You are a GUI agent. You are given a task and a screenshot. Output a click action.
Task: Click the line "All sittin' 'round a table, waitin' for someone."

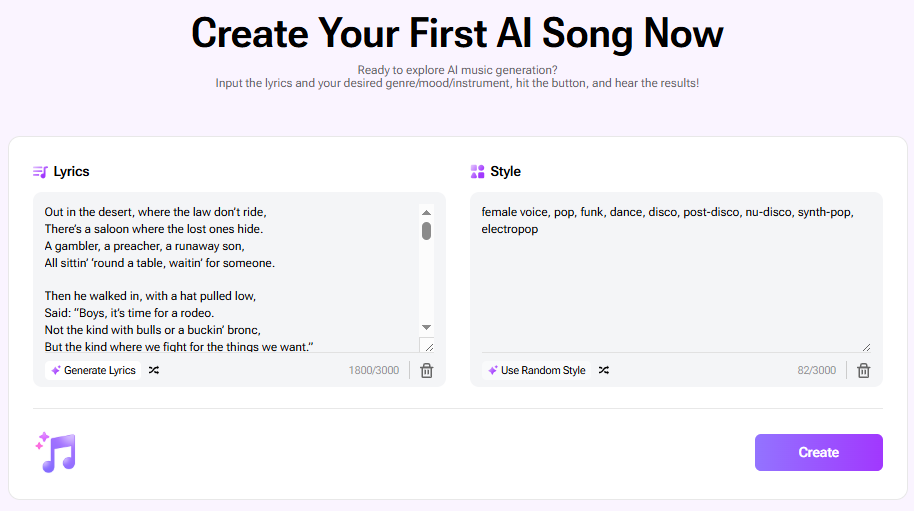160,263
